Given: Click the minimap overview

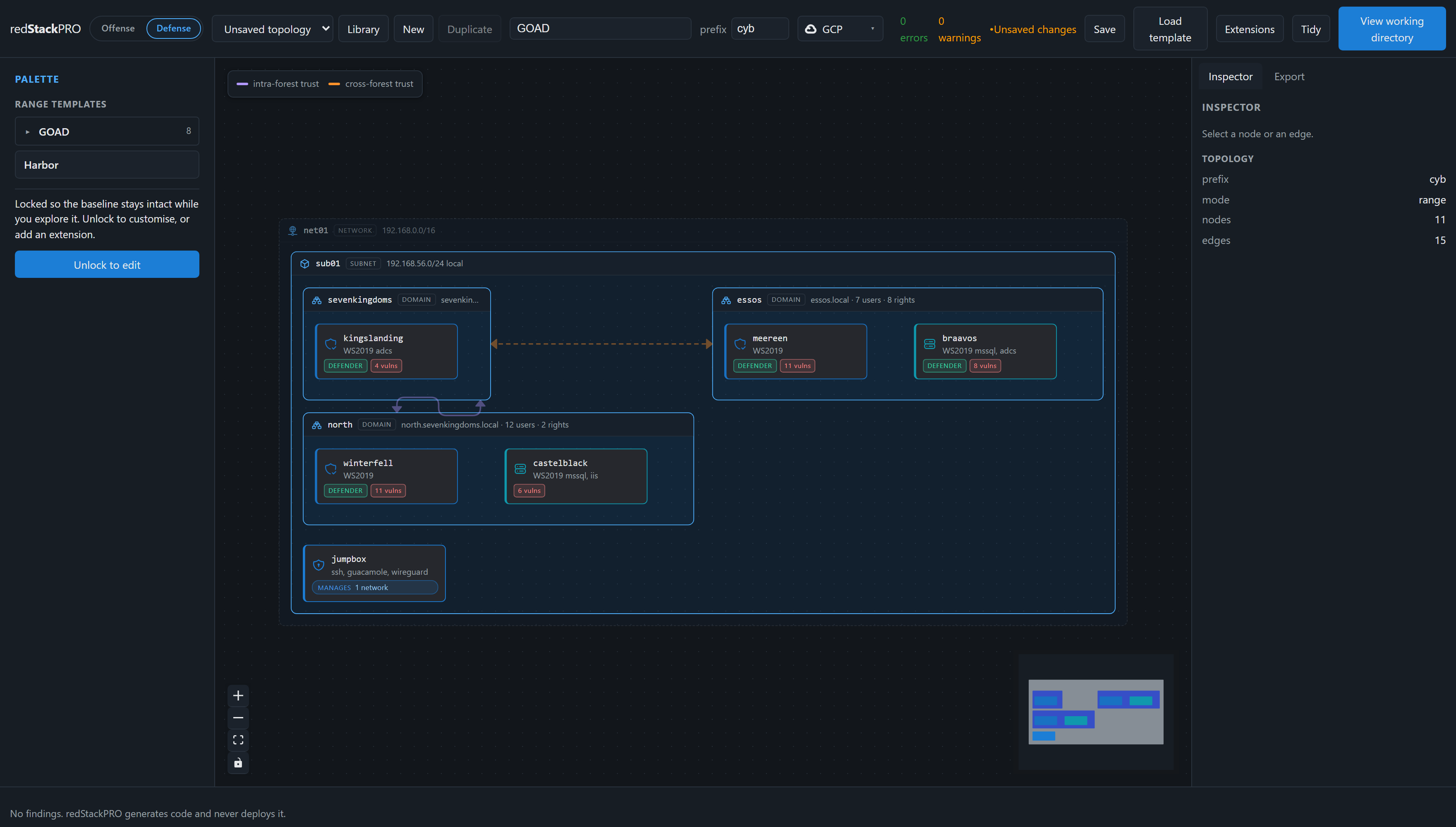Looking at the screenshot, I should [x=1095, y=712].
